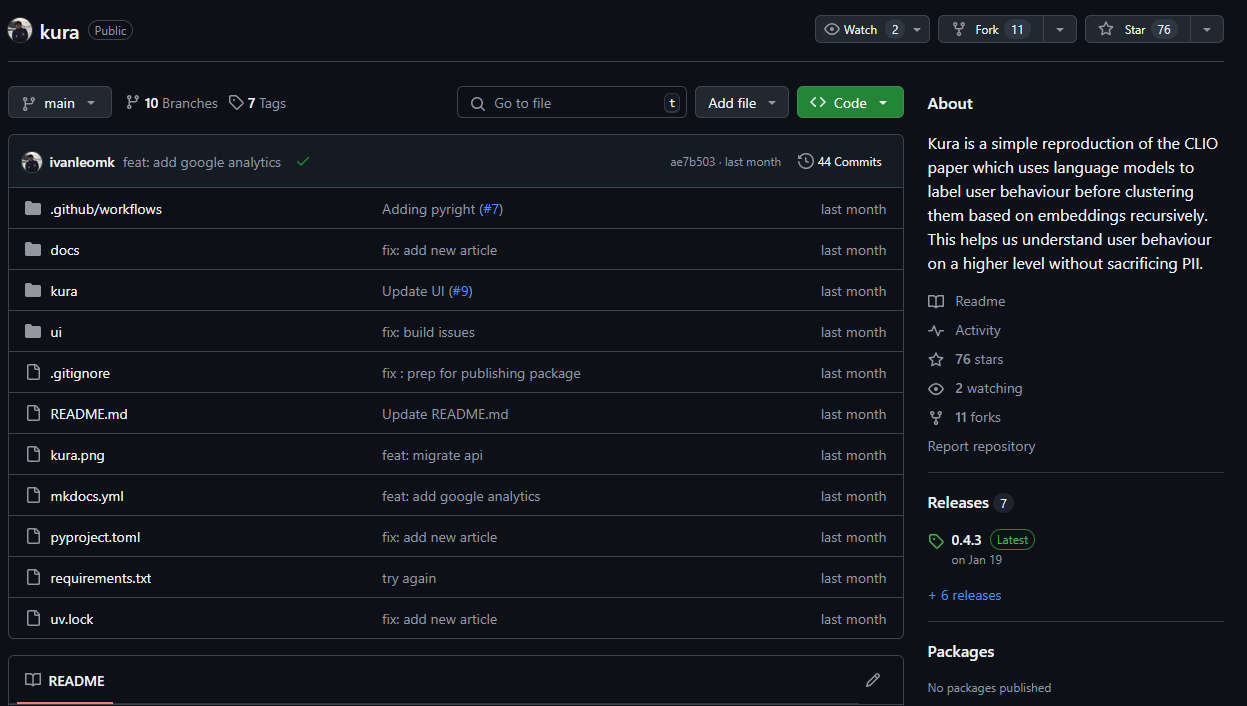Click the fork icon beside 11 forks
1247x706 pixels.
pyautogui.click(x=936, y=418)
